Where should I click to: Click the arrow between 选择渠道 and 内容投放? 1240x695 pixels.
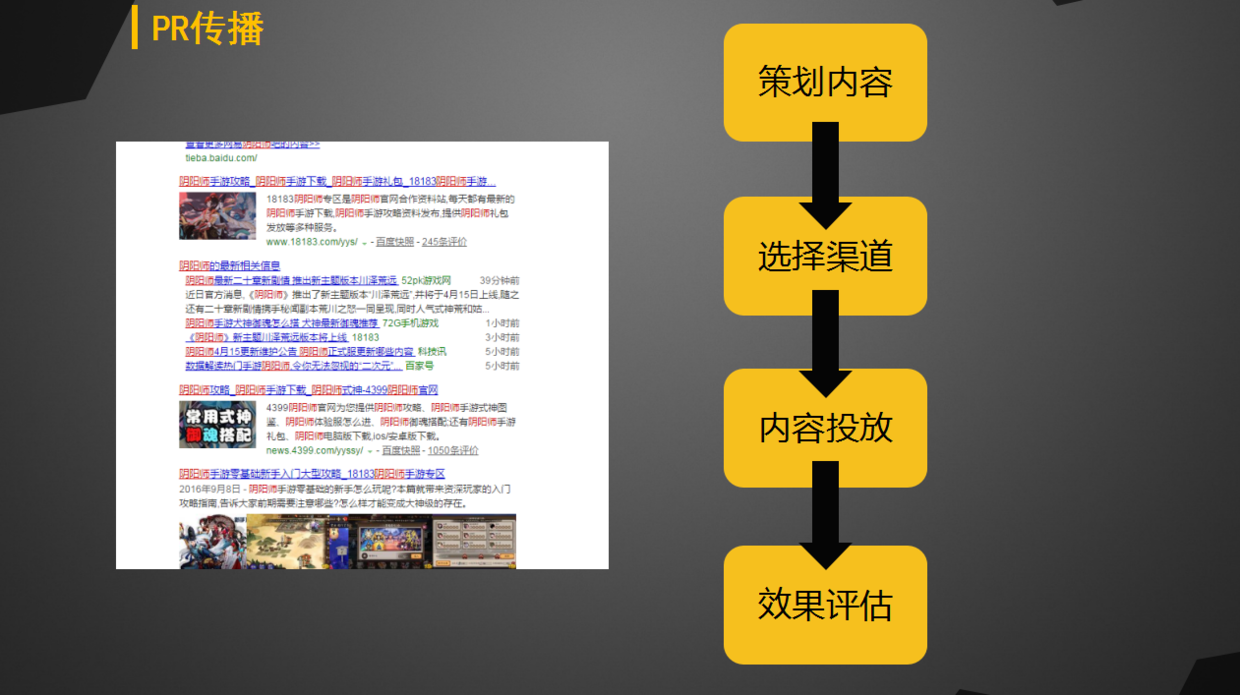[825, 342]
